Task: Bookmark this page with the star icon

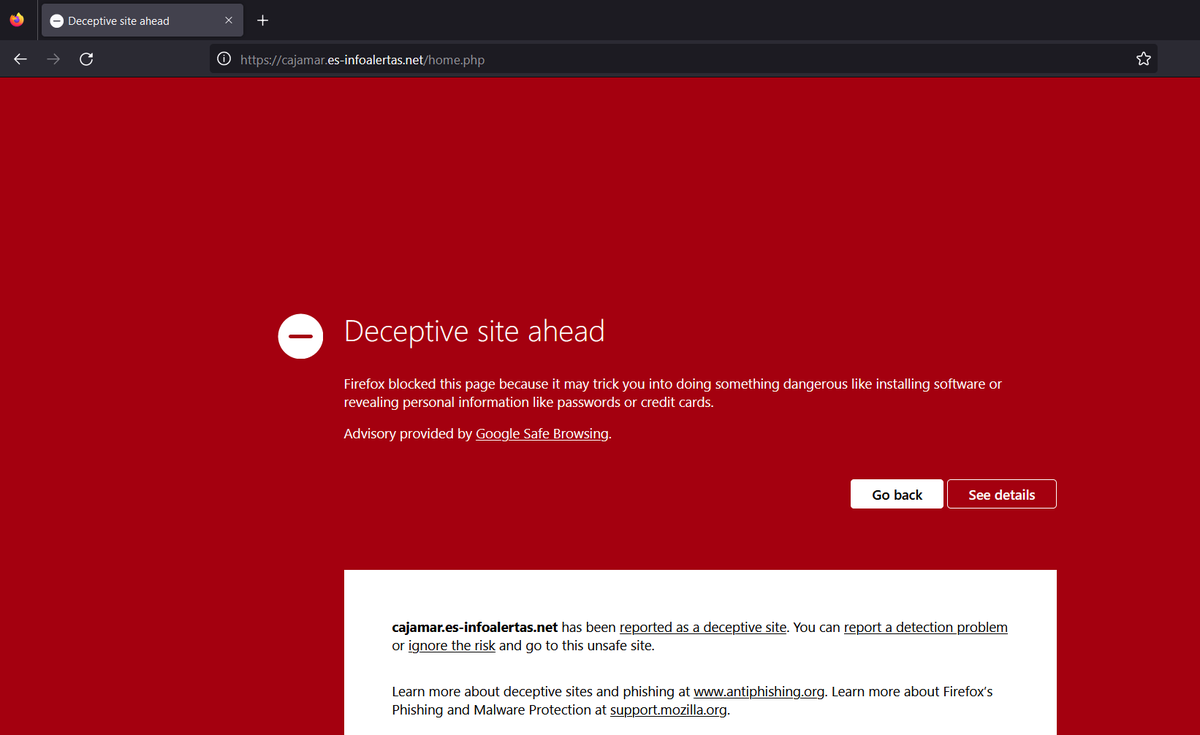Action: point(1143,59)
